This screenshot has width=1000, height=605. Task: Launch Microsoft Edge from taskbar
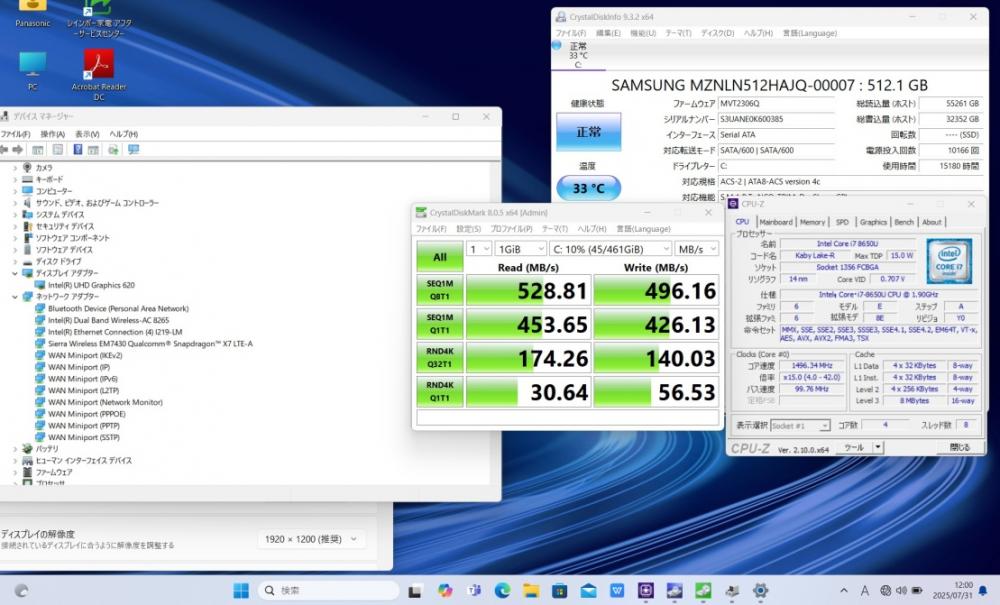(502, 591)
